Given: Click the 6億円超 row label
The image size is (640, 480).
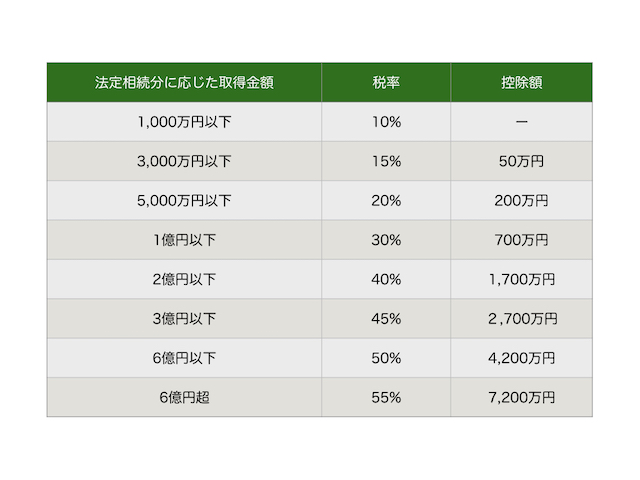Looking at the screenshot, I should (x=184, y=397).
